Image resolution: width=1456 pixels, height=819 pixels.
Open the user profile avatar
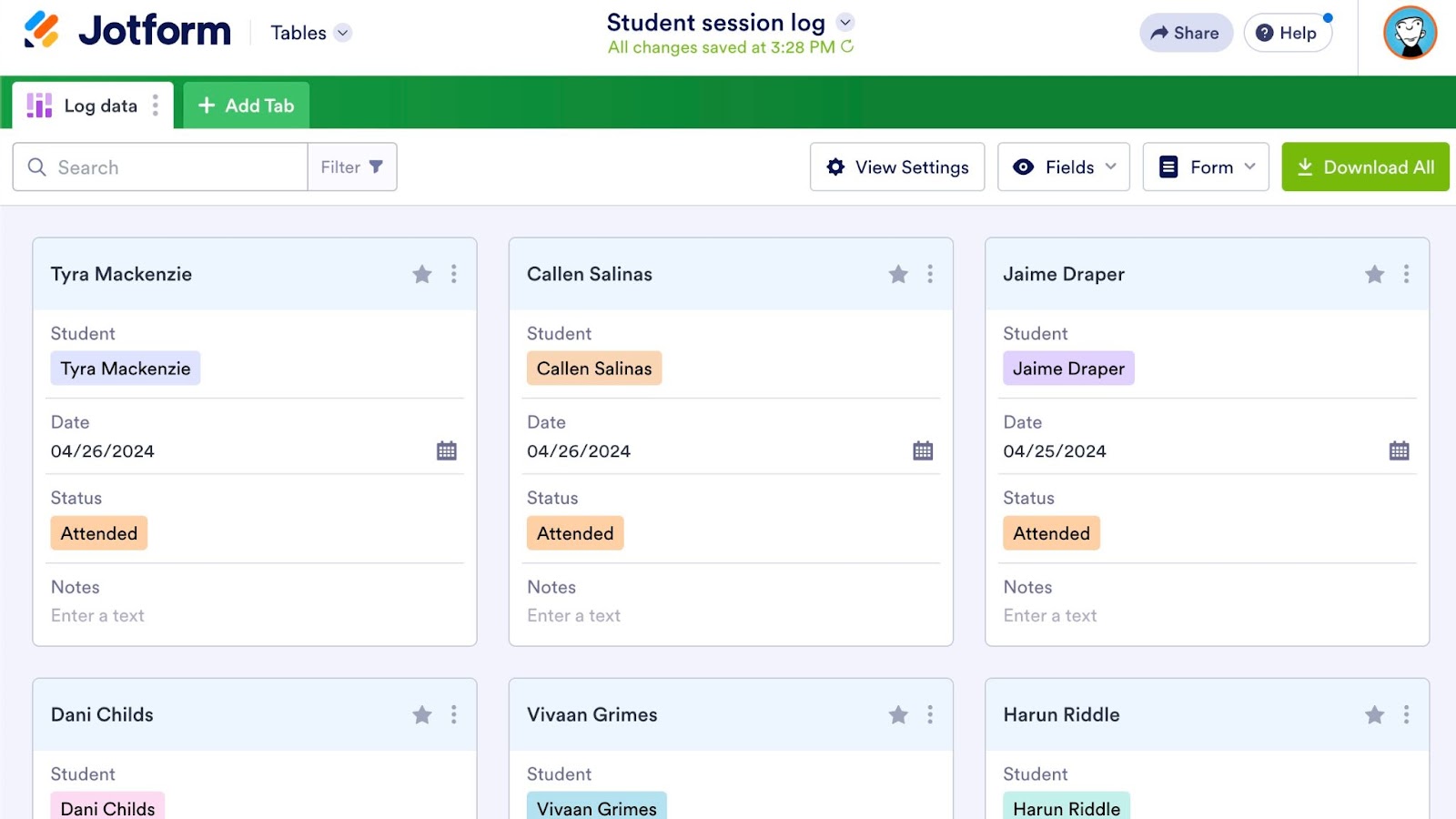click(x=1410, y=33)
